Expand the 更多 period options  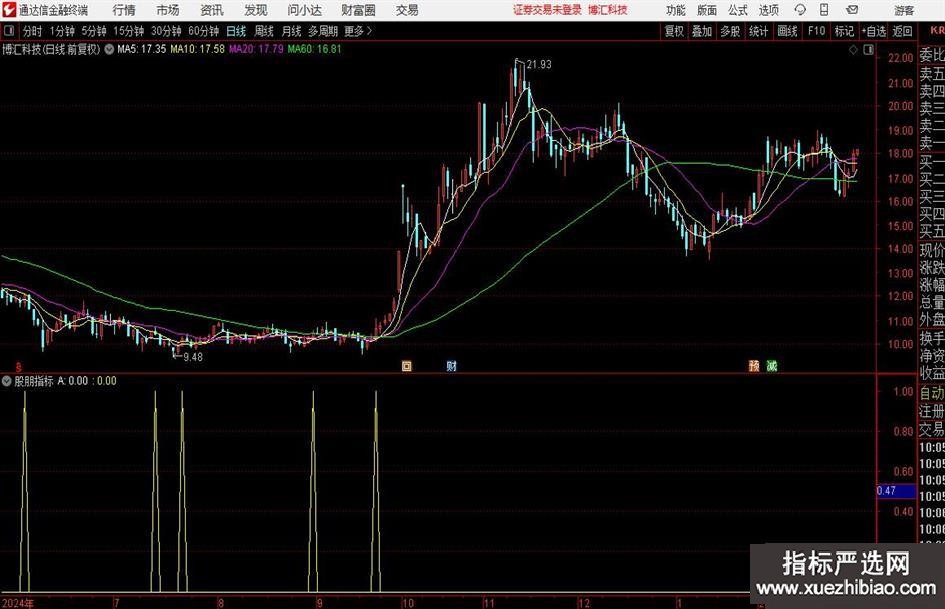(359, 31)
